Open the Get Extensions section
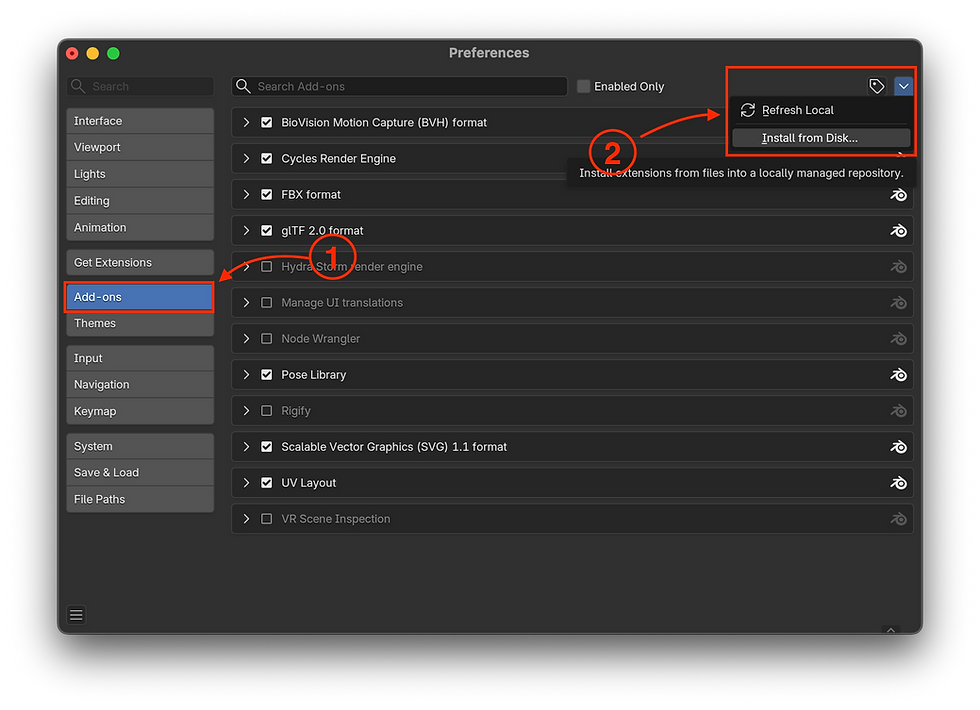The width and height of the screenshot is (980, 710). tap(140, 263)
